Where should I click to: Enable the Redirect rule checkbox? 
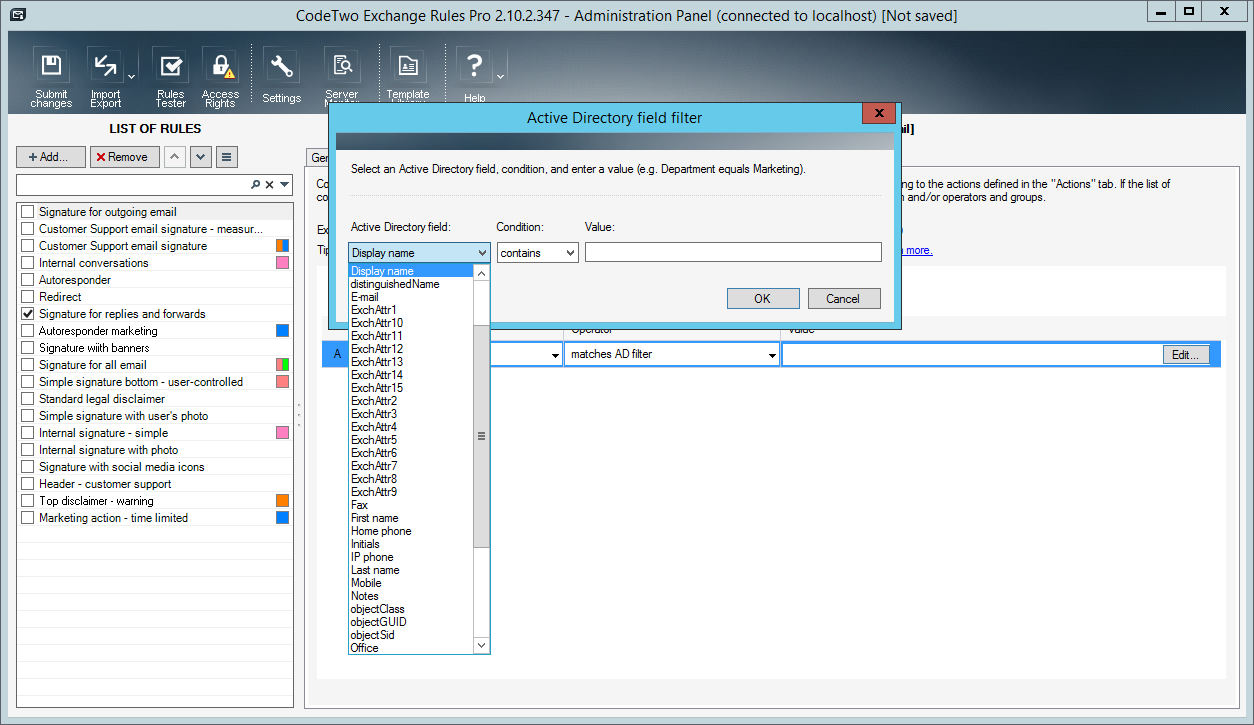tap(28, 297)
